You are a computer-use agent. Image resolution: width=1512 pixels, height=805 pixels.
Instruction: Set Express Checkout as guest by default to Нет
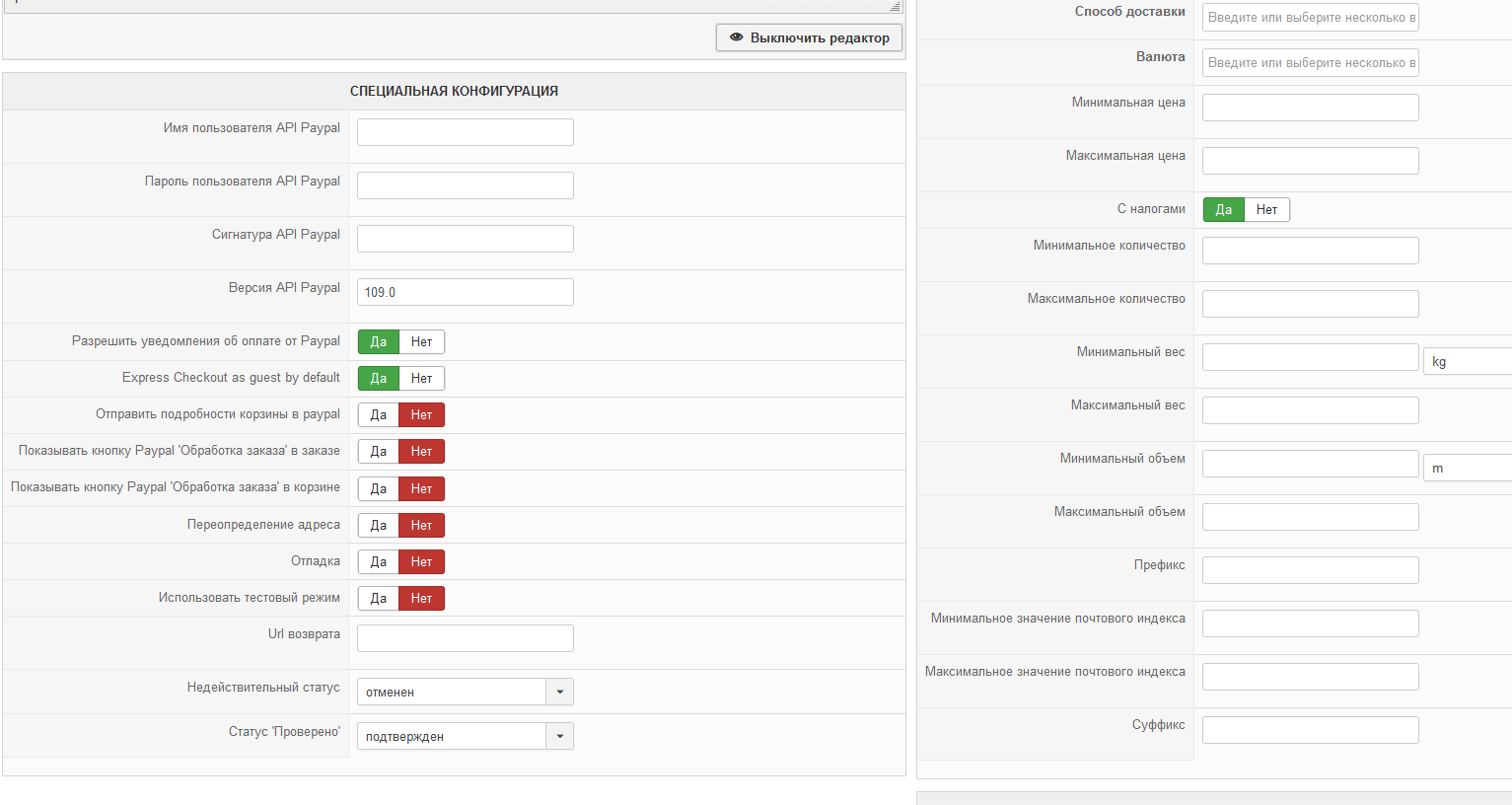click(422, 378)
